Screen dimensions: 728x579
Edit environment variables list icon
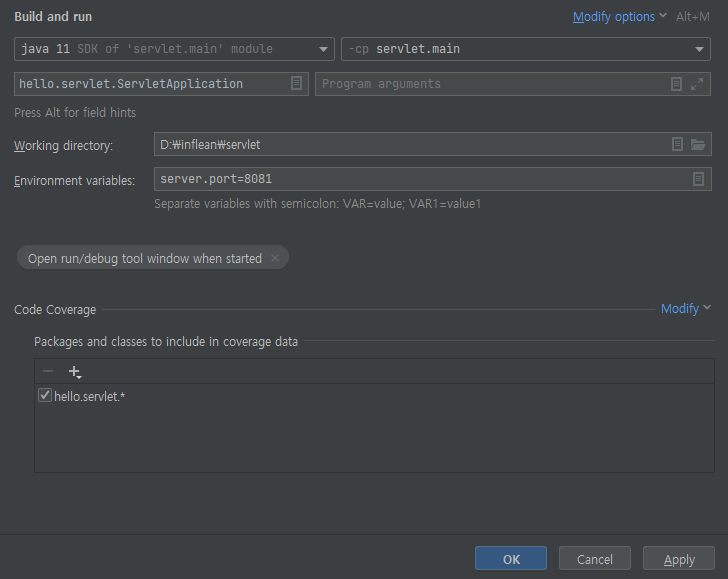[698, 179]
